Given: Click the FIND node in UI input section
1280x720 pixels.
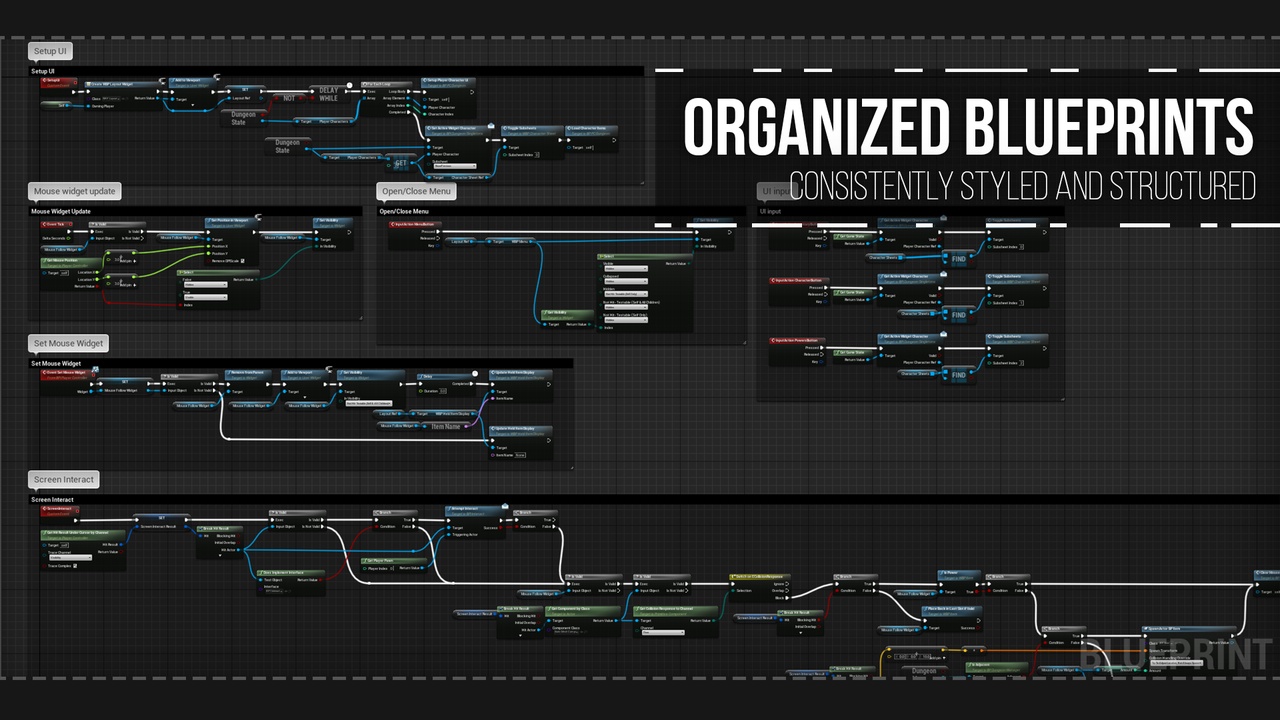Looking at the screenshot, I should click(x=960, y=258).
